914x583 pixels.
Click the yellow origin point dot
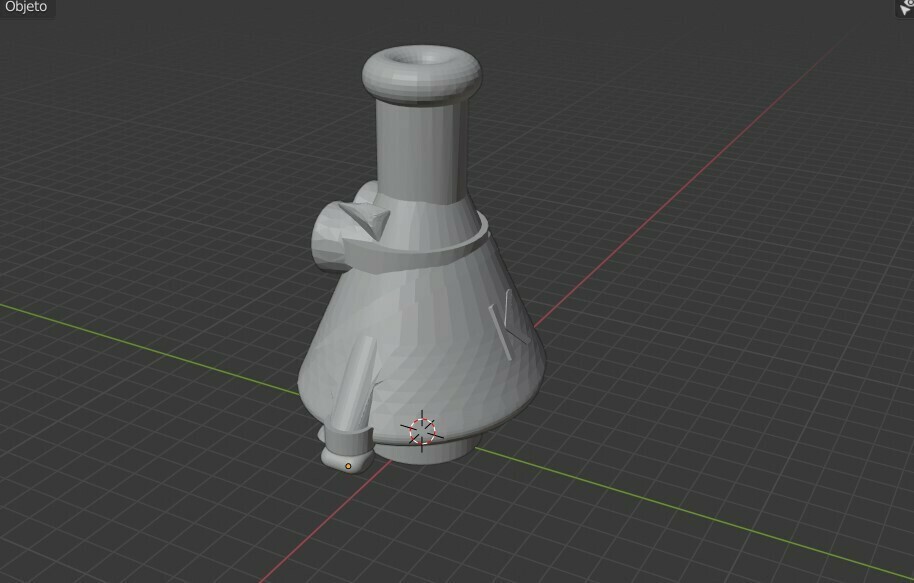pyautogui.click(x=348, y=465)
